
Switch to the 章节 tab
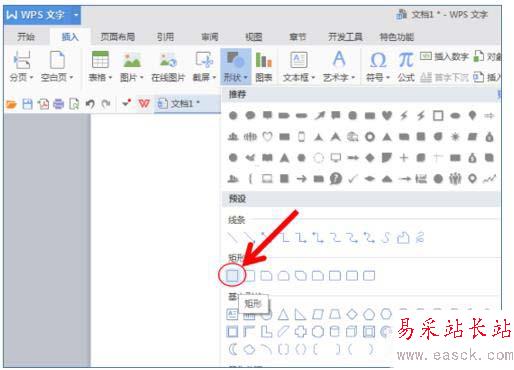click(297, 37)
